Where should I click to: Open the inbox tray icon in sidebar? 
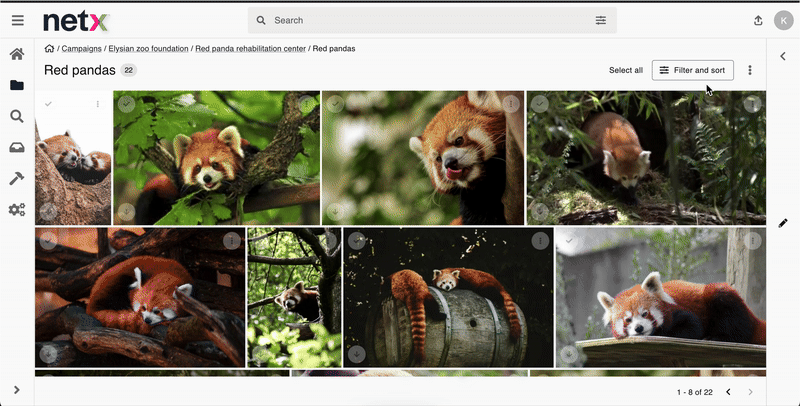click(x=17, y=148)
